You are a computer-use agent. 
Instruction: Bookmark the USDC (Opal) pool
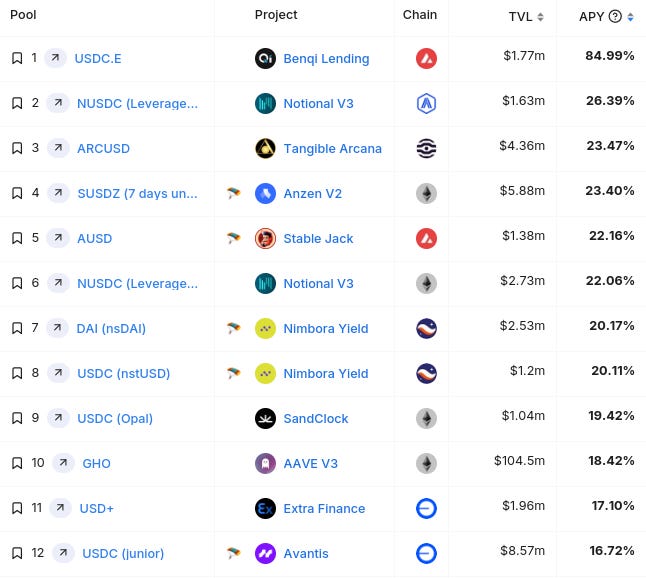coord(17,418)
